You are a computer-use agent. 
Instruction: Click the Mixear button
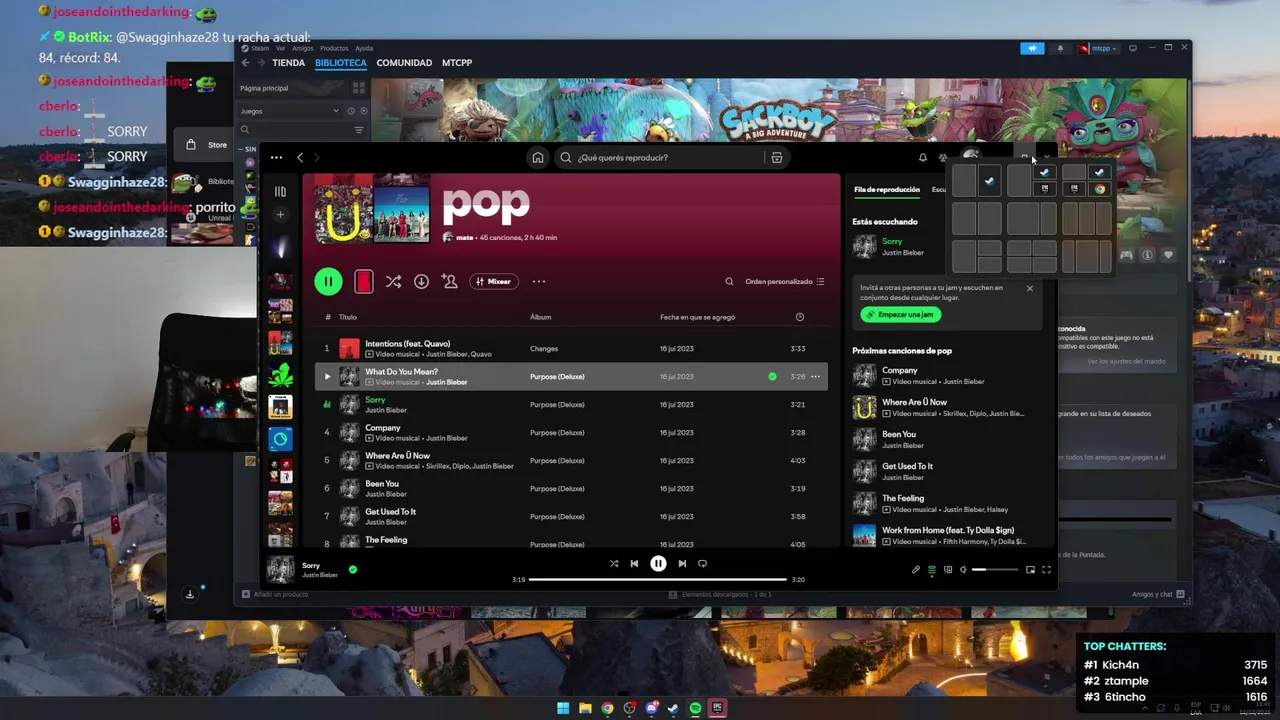(494, 282)
